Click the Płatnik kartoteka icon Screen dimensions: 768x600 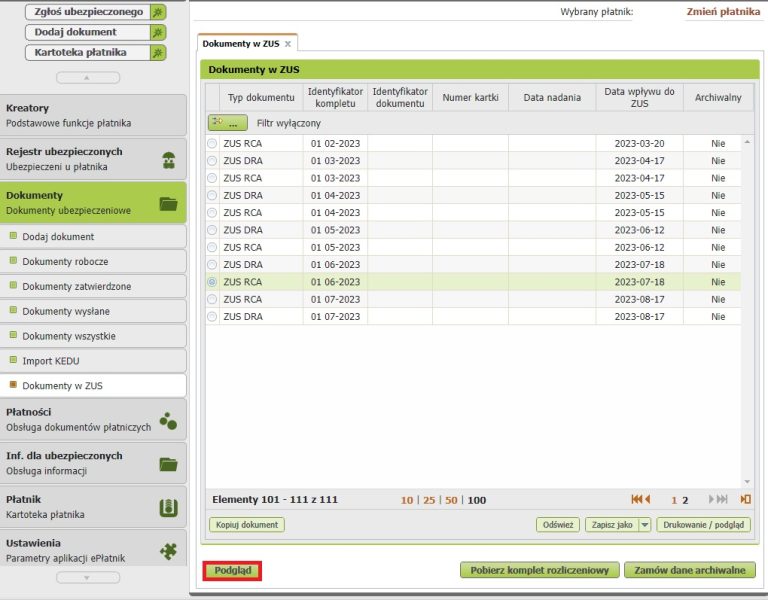pos(168,507)
